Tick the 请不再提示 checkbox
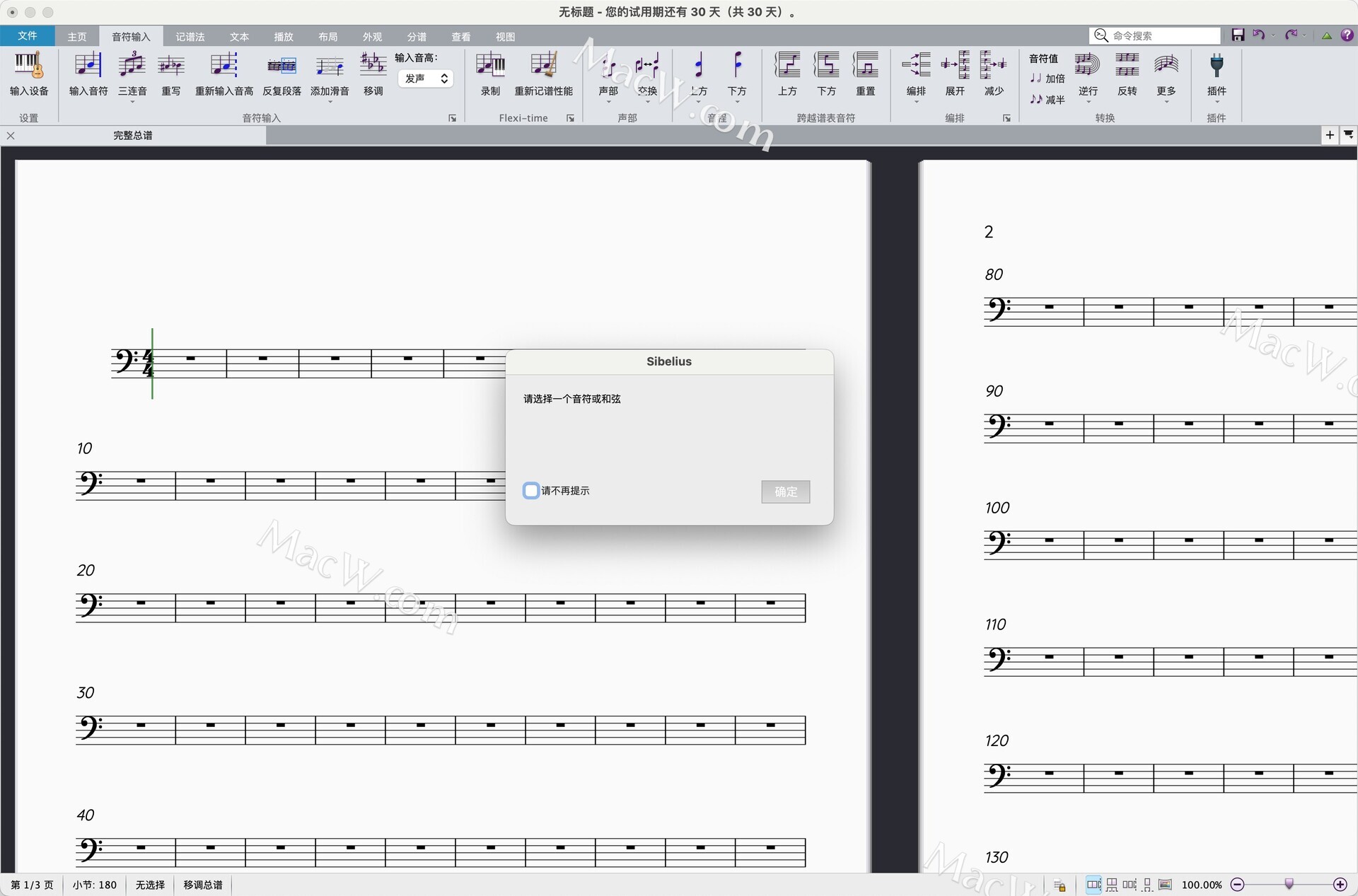The width and height of the screenshot is (1358, 896). (x=531, y=490)
